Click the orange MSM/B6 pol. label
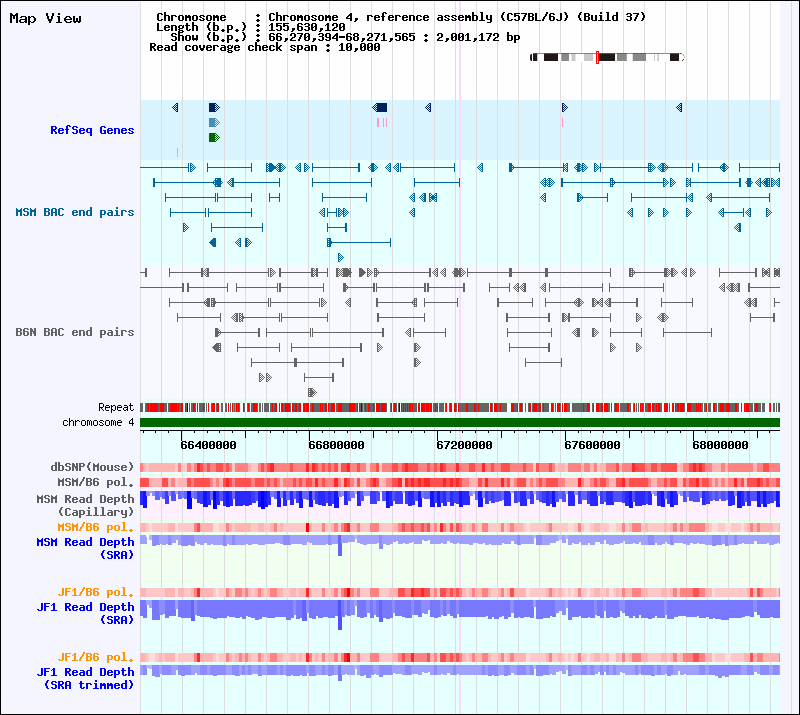 [x=95, y=527]
